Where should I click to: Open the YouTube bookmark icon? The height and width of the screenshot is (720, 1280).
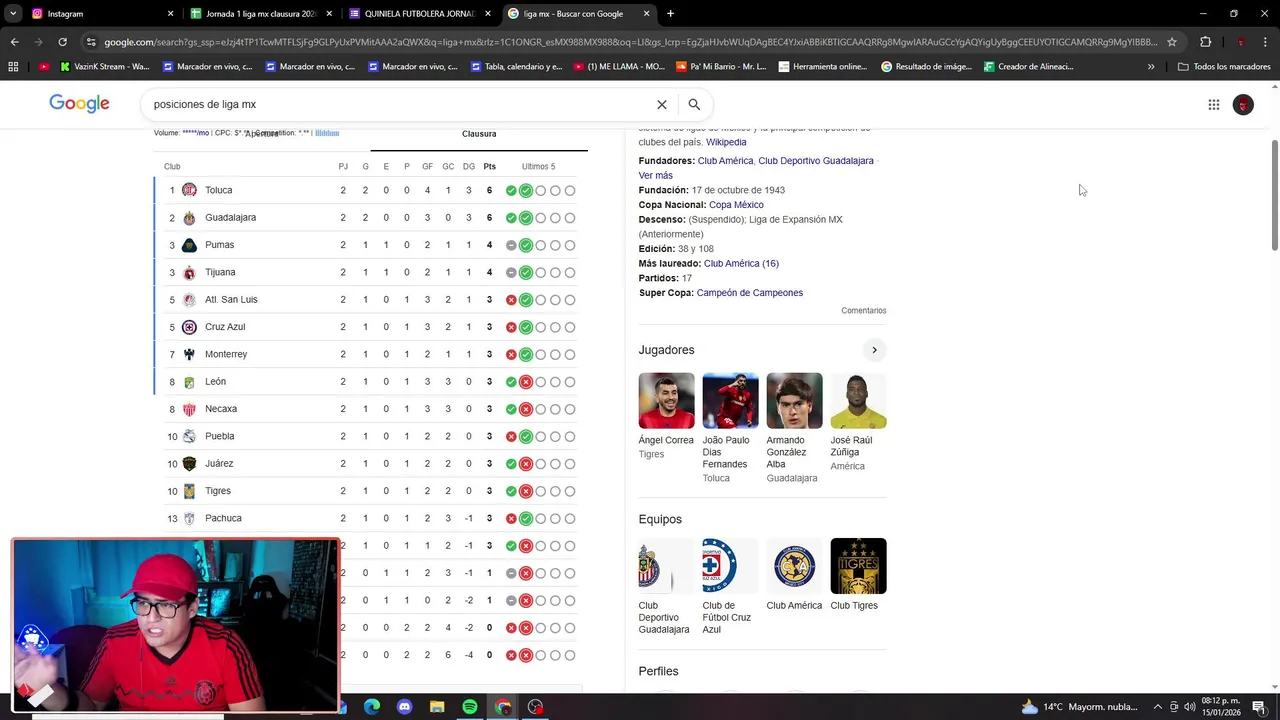click(44, 67)
